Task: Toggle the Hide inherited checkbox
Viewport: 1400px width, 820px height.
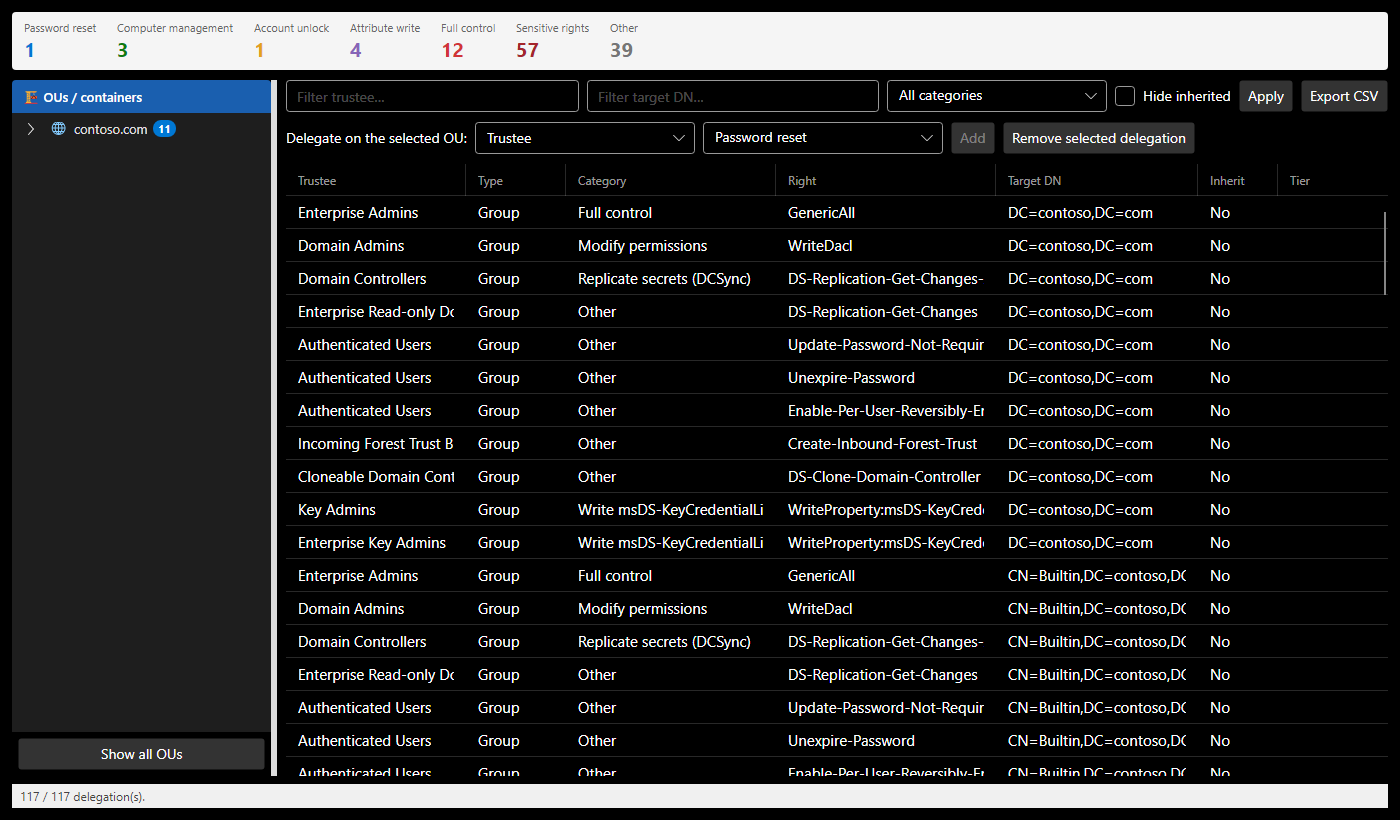Action: [1125, 96]
